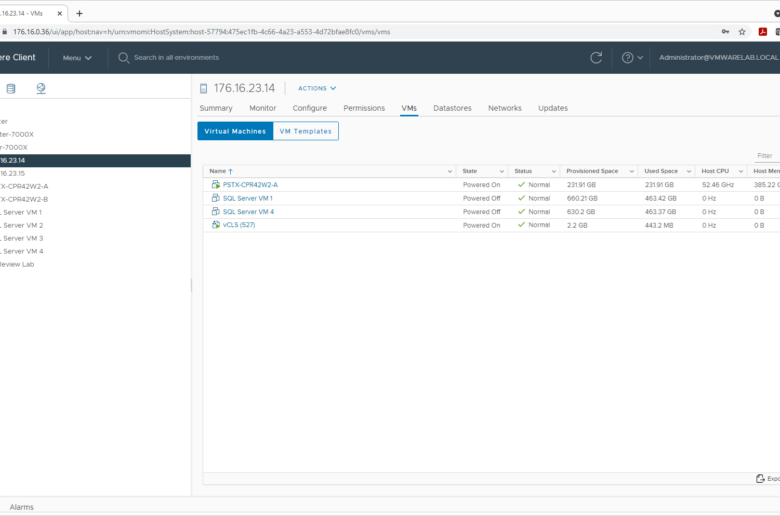Select Review Lab in the inventory tree
This screenshot has height=516, width=780.
point(17,264)
